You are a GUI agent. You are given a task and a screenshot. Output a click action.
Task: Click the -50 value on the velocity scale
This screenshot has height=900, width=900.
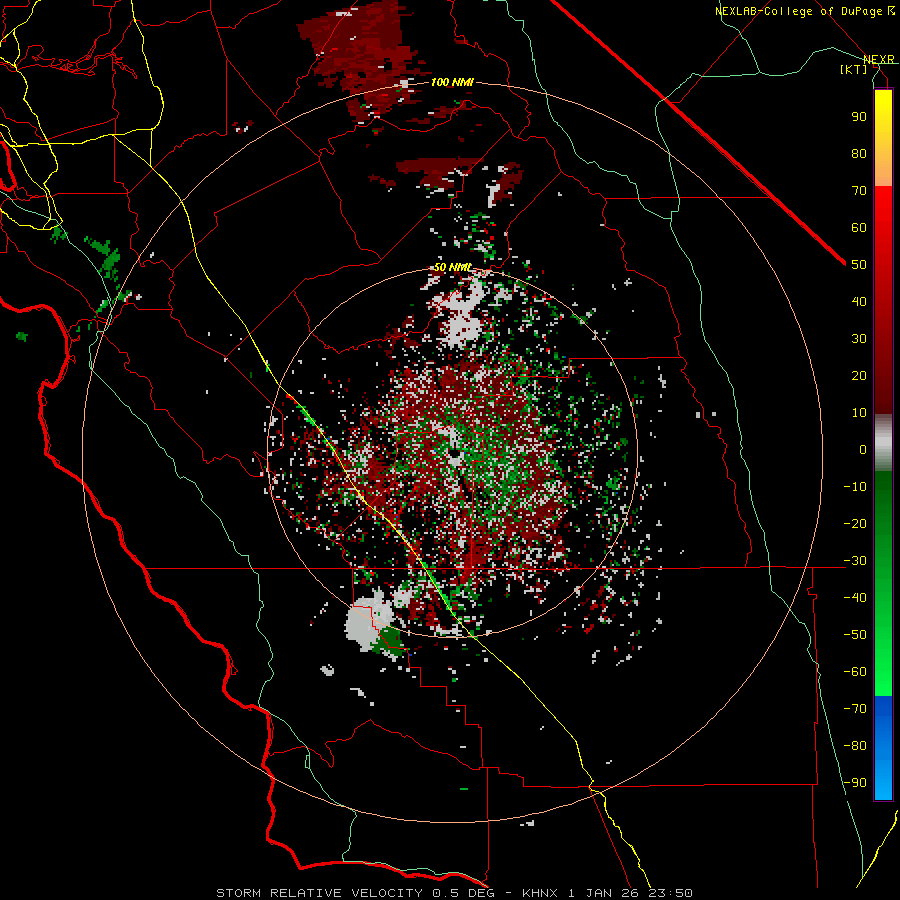(x=855, y=635)
